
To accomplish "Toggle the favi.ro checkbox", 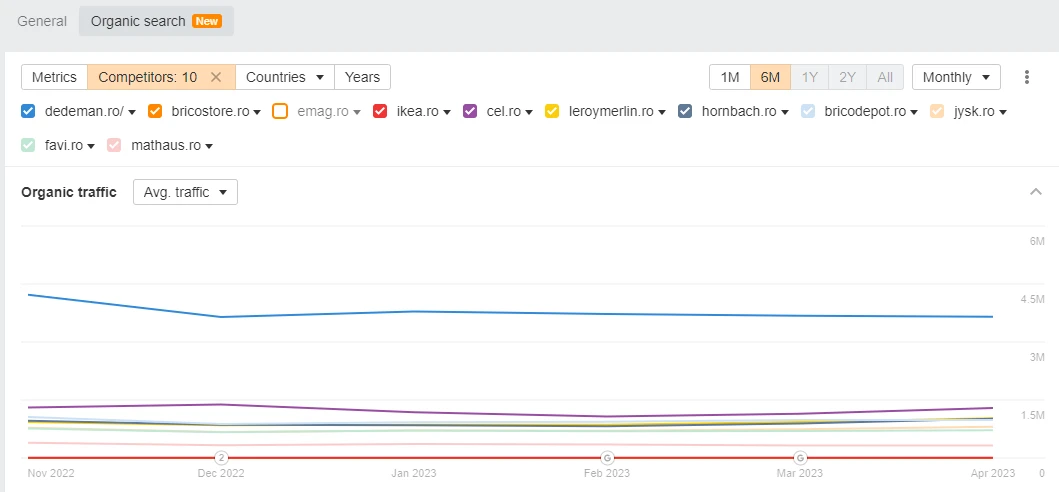I will pos(28,145).
